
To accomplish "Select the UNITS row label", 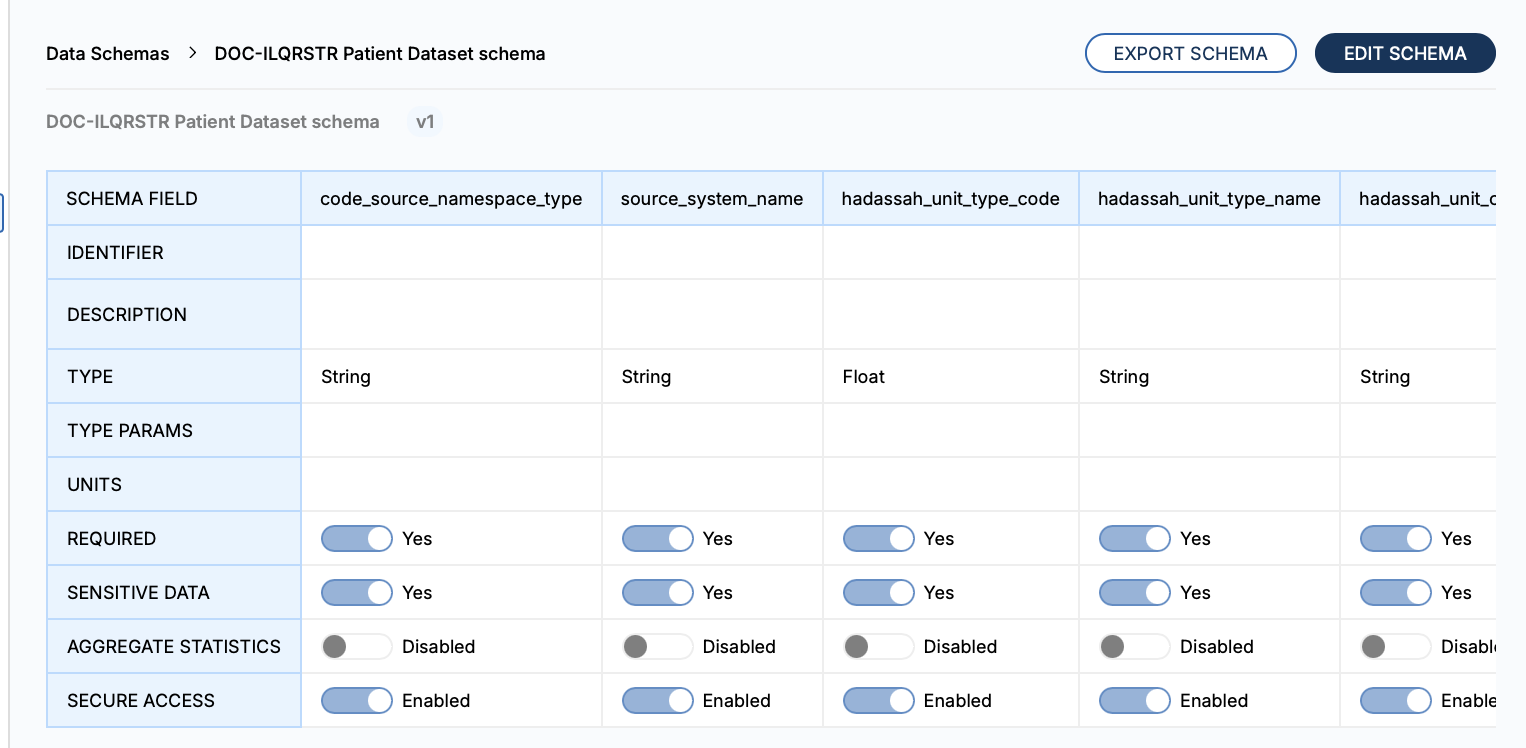I will click(174, 485).
